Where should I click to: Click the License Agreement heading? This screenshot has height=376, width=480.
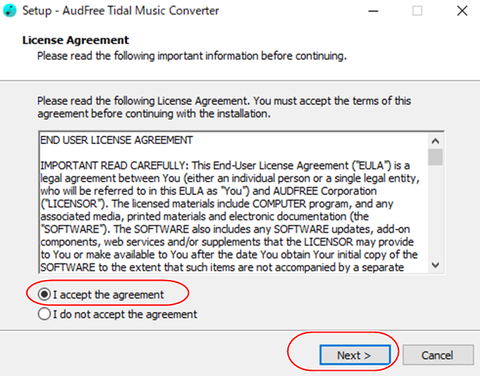[75, 40]
